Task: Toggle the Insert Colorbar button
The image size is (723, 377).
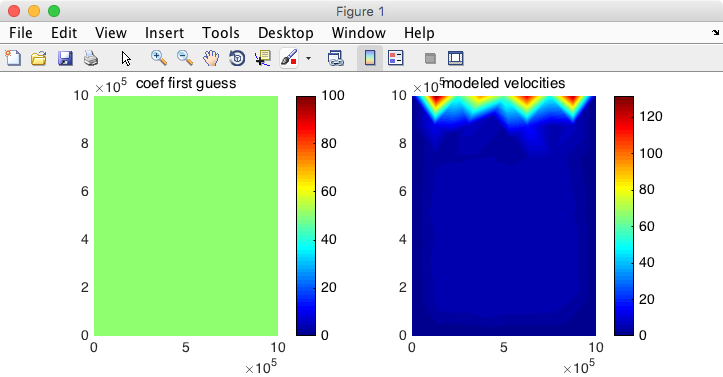Action: pos(370,58)
